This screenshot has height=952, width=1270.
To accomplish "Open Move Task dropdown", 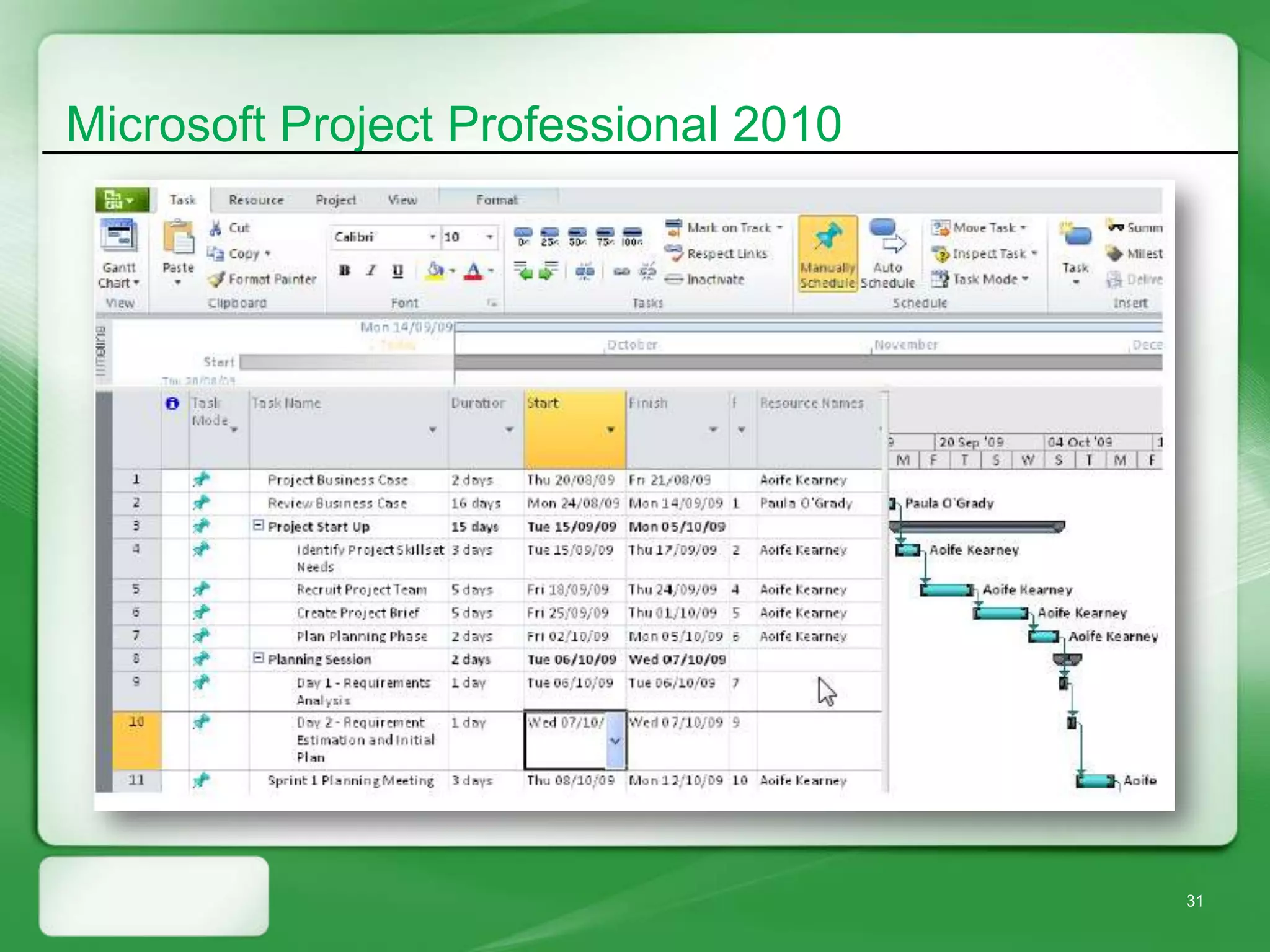I will coord(979,228).
